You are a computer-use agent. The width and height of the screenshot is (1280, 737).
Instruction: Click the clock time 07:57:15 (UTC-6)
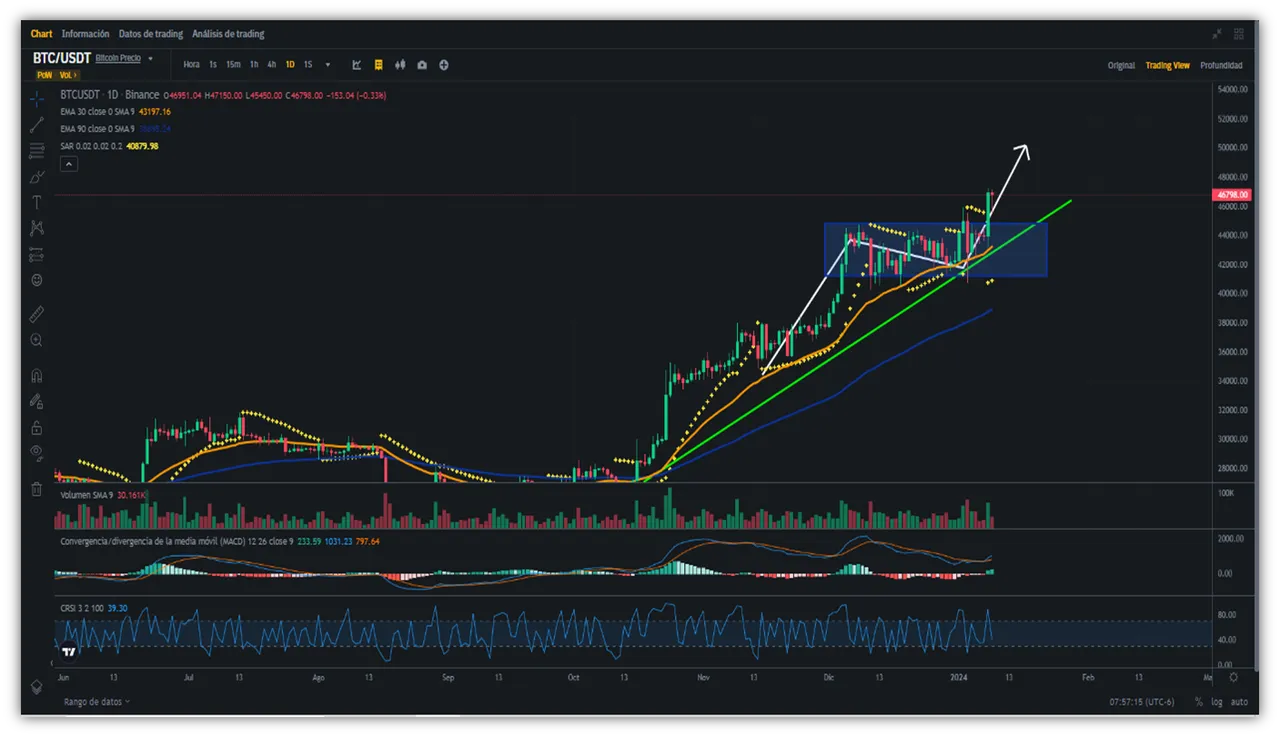(x=1144, y=702)
